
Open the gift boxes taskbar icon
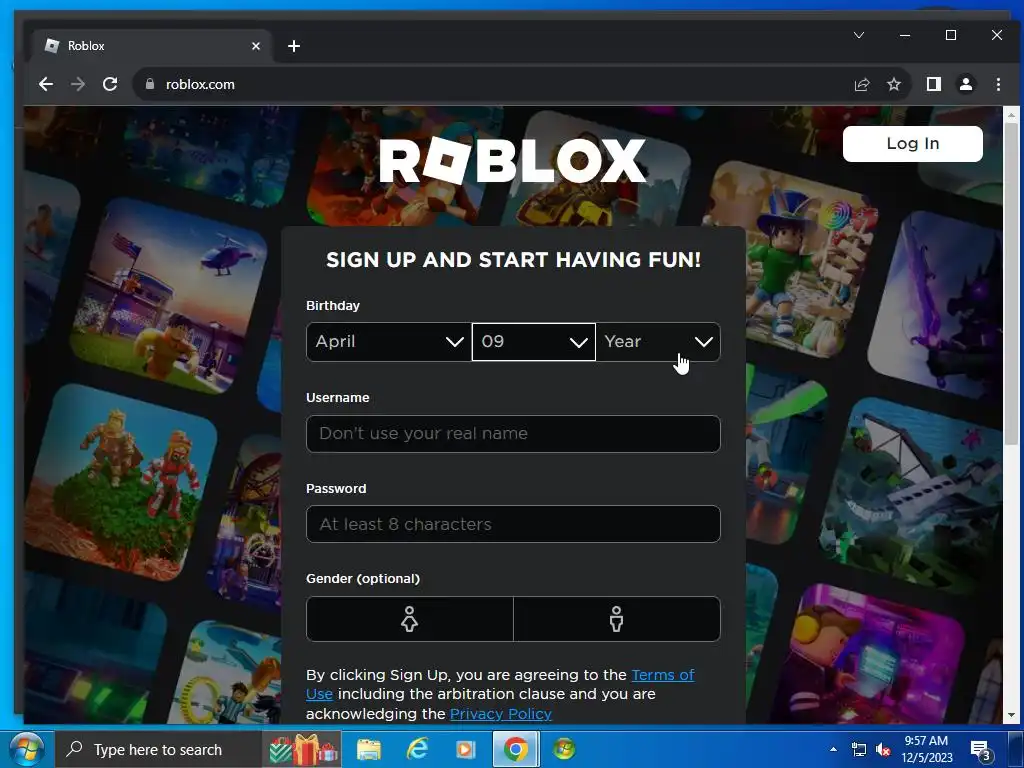(303, 750)
